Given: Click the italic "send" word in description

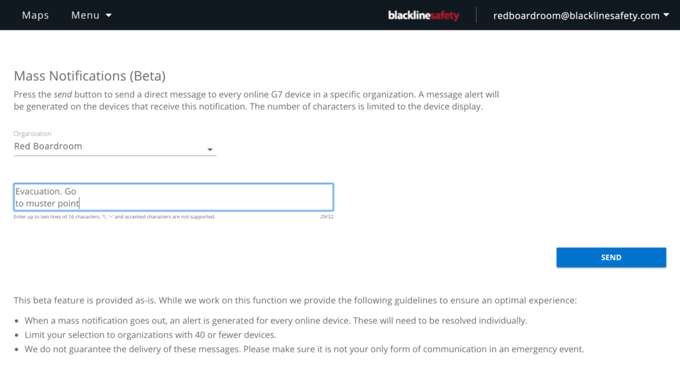Looking at the screenshot, I should [63, 95].
